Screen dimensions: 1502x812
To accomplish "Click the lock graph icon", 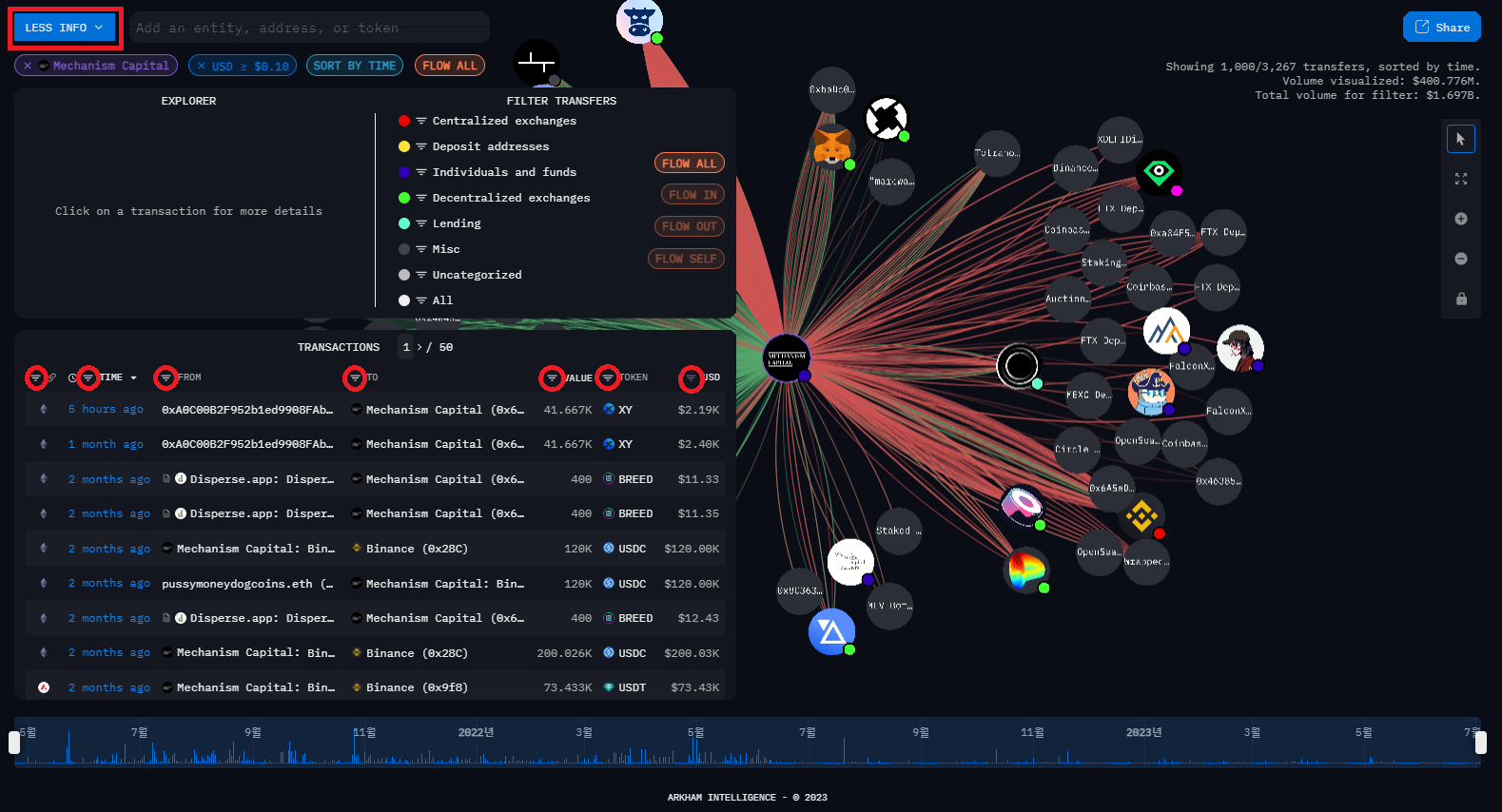I will pos(1460,299).
